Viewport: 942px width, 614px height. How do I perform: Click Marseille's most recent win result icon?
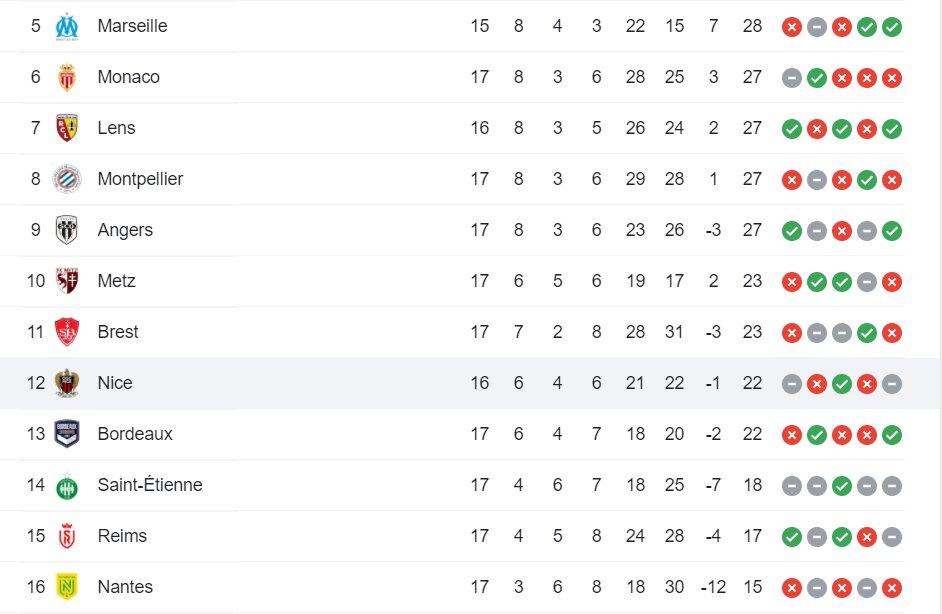point(892,27)
